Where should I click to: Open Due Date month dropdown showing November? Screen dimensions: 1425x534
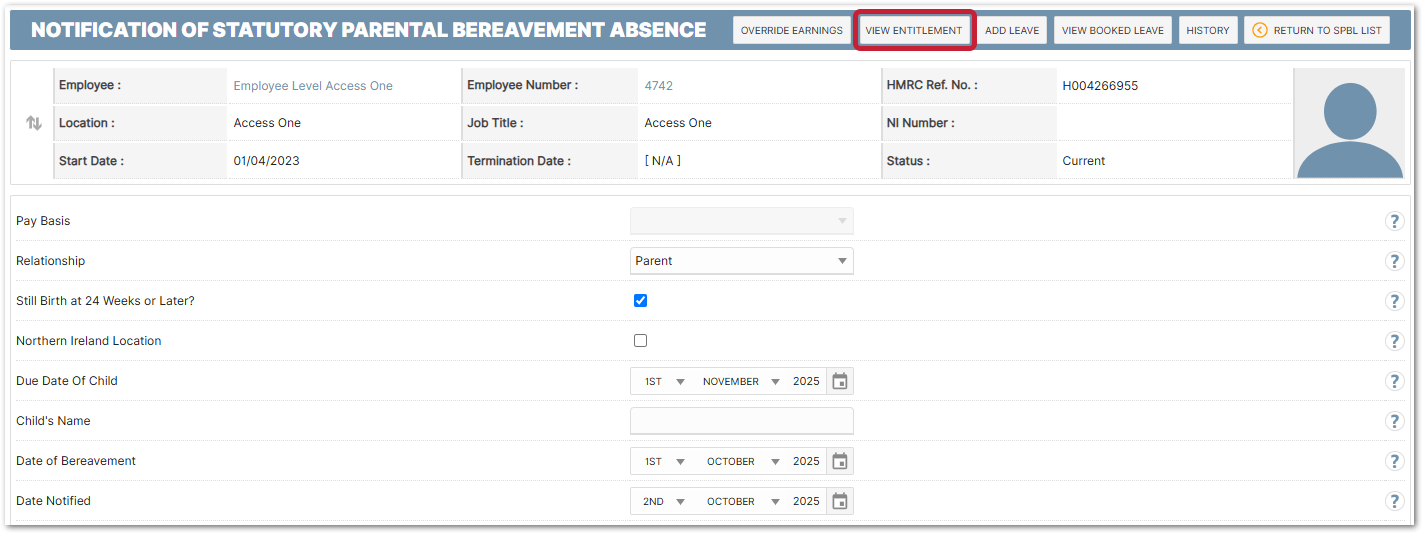point(740,381)
